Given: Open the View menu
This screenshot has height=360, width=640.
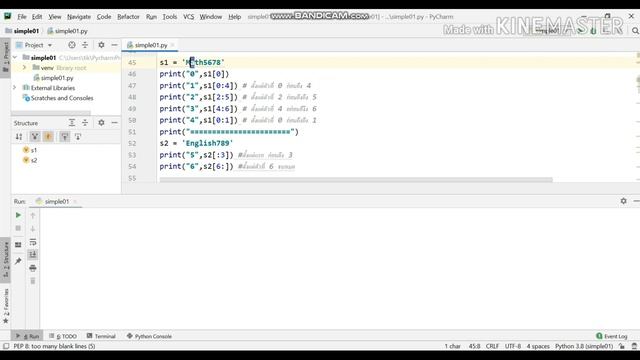Looking at the screenshot, I should point(55,17).
